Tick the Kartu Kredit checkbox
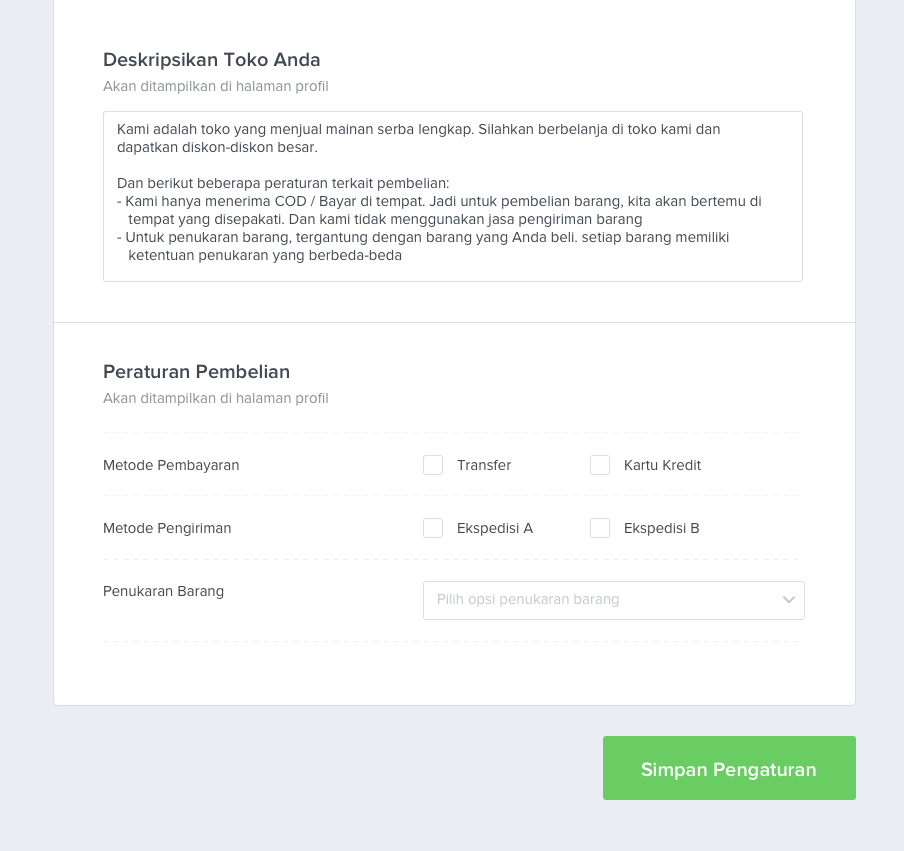Screen dimensions: 904x851 click(x=600, y=465)
